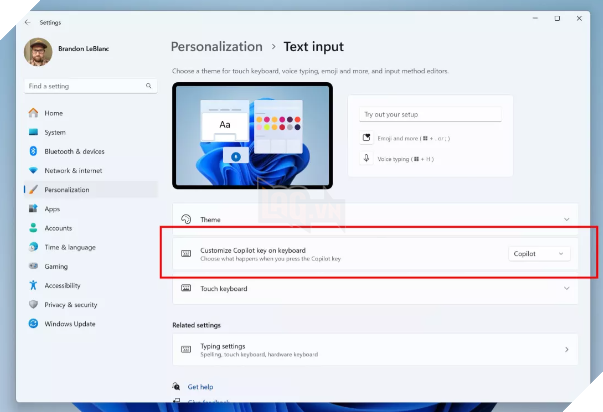Image resolution: width=603 pixels, height=412 pixels.
Task: Open Privacy & security category
Action: click(91, 304)
